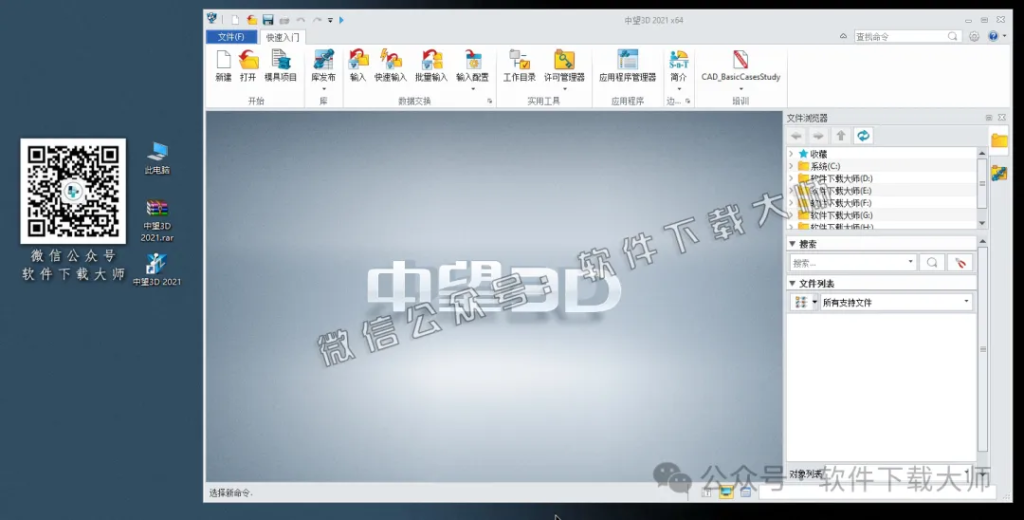
Task: Expand the 收藏 favorites tree node
Action: 792,154
